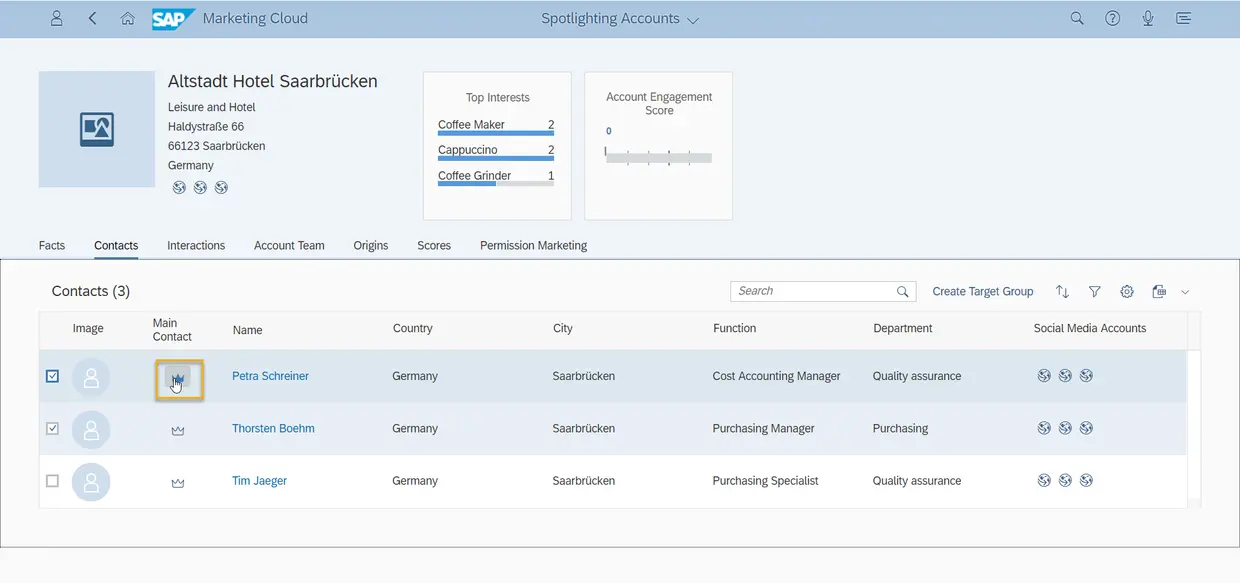Set Thorsten Boehm as main contact
The height and width of the screenshot is (583, 1240).
point(178,429)
